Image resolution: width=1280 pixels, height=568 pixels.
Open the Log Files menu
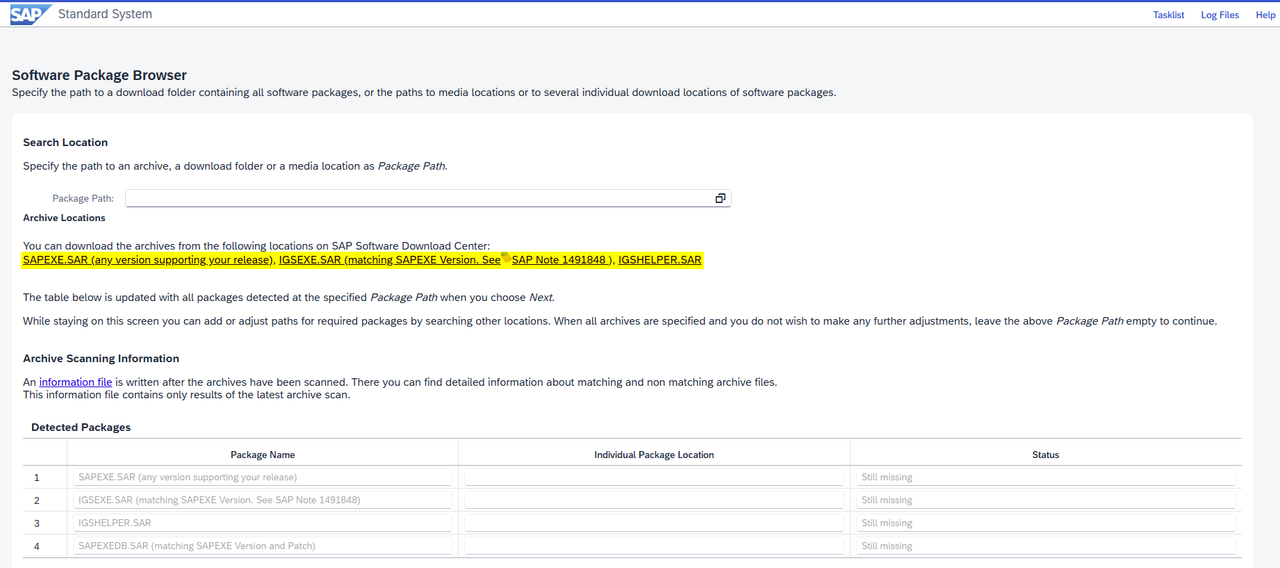1220,15
